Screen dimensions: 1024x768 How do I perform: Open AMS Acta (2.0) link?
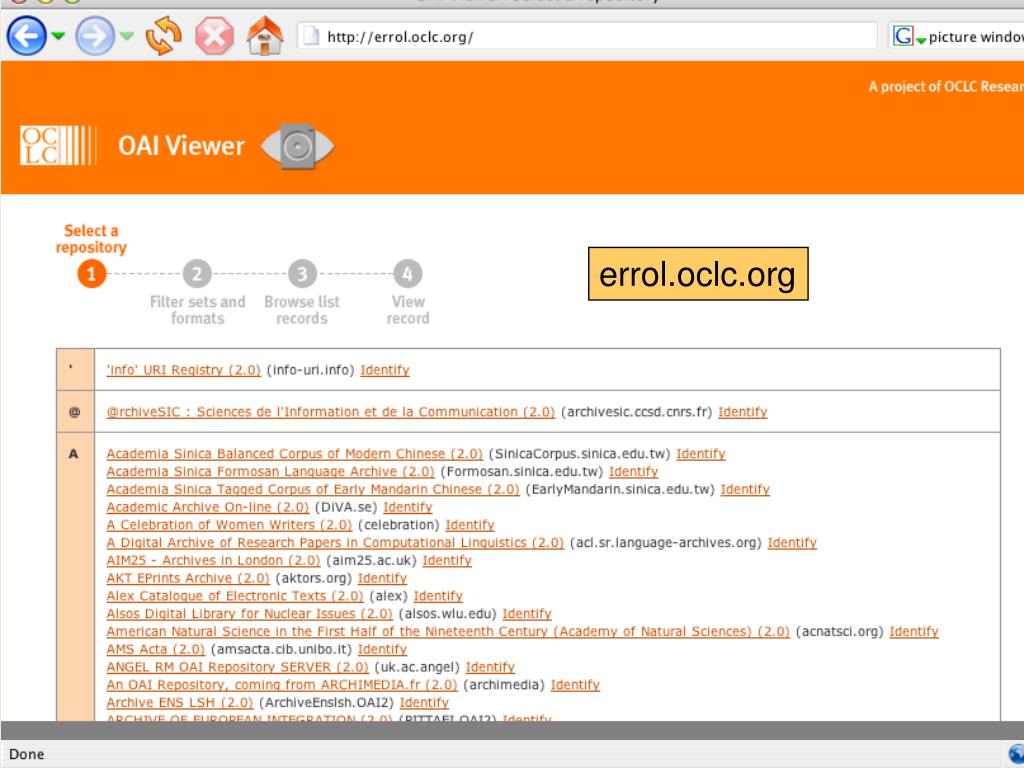(x=156, y=649)
